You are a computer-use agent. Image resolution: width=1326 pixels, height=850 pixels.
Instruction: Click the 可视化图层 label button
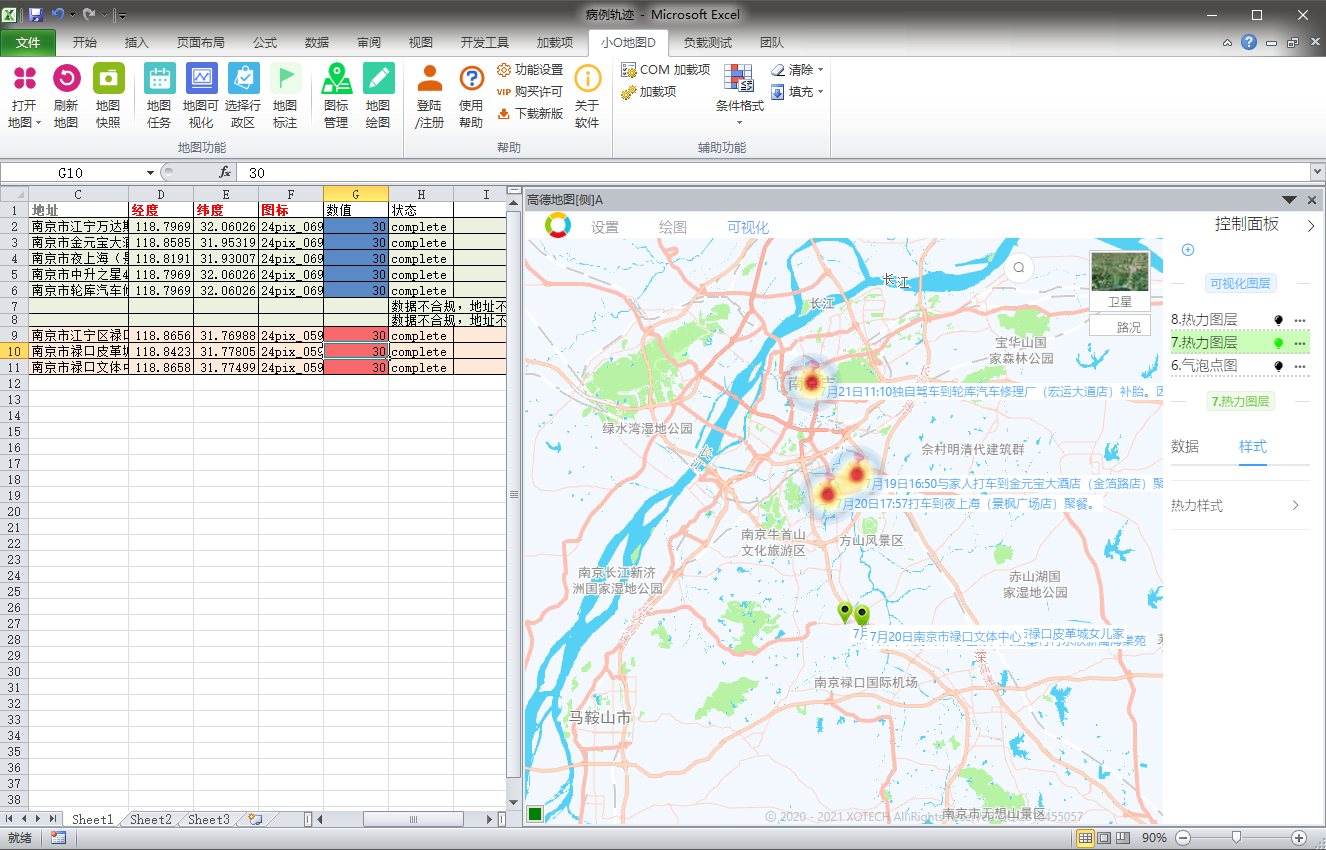[1240, 283]
